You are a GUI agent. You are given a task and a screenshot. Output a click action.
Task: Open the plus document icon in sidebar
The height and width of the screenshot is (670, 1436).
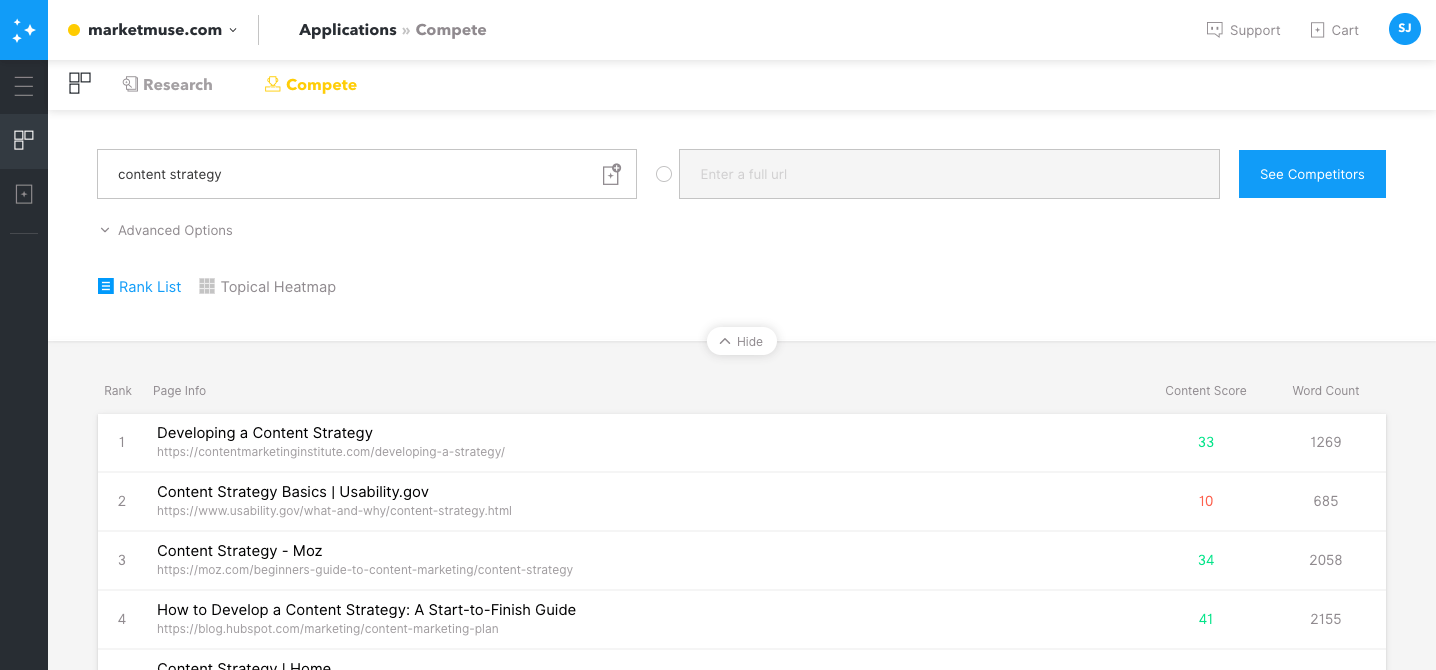coord(24,194)
